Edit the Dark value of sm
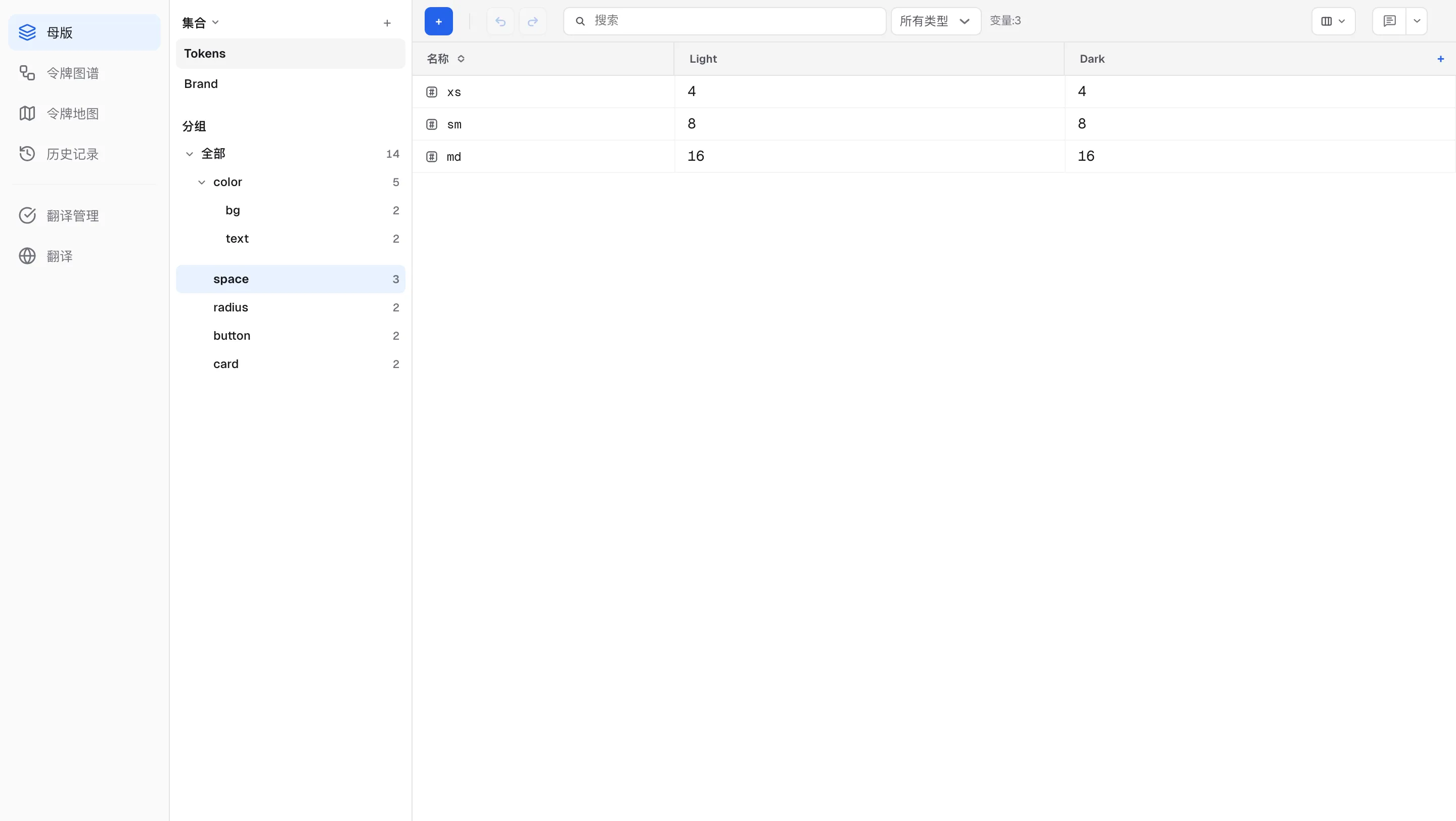The image size is (1456, 821). (1260, 124)
